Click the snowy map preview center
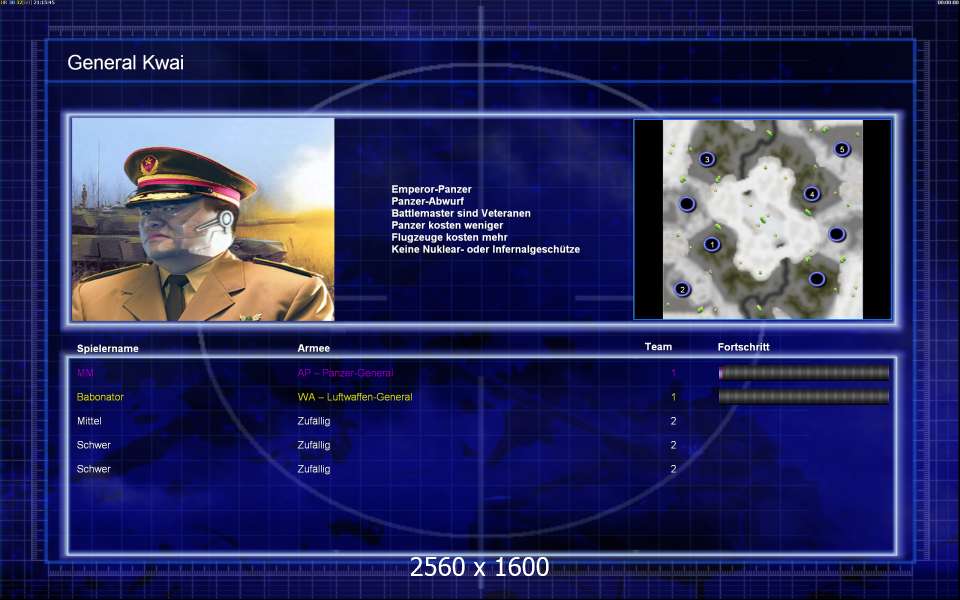 [763, 219]
